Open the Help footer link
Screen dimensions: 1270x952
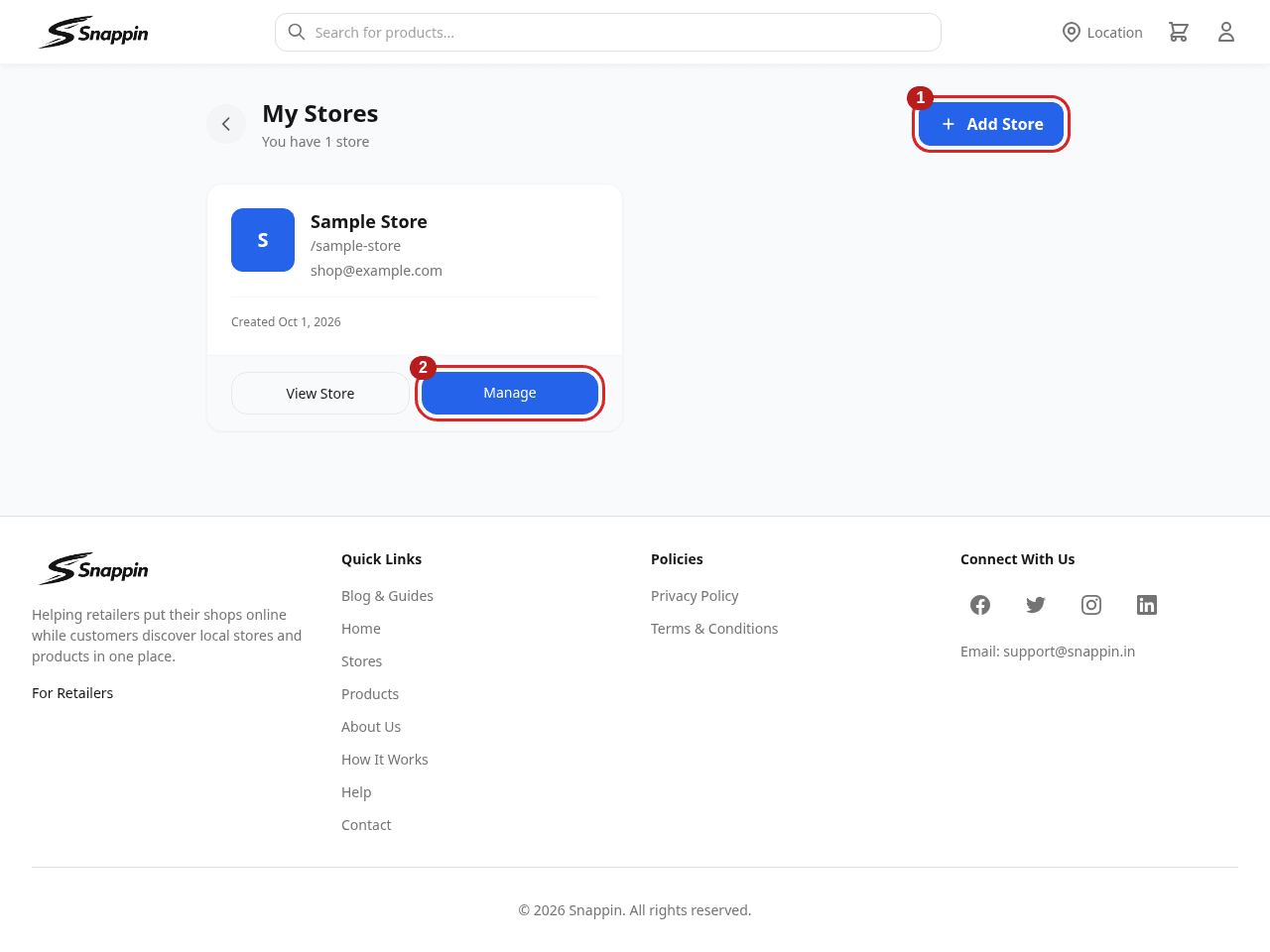coord(356,792)
